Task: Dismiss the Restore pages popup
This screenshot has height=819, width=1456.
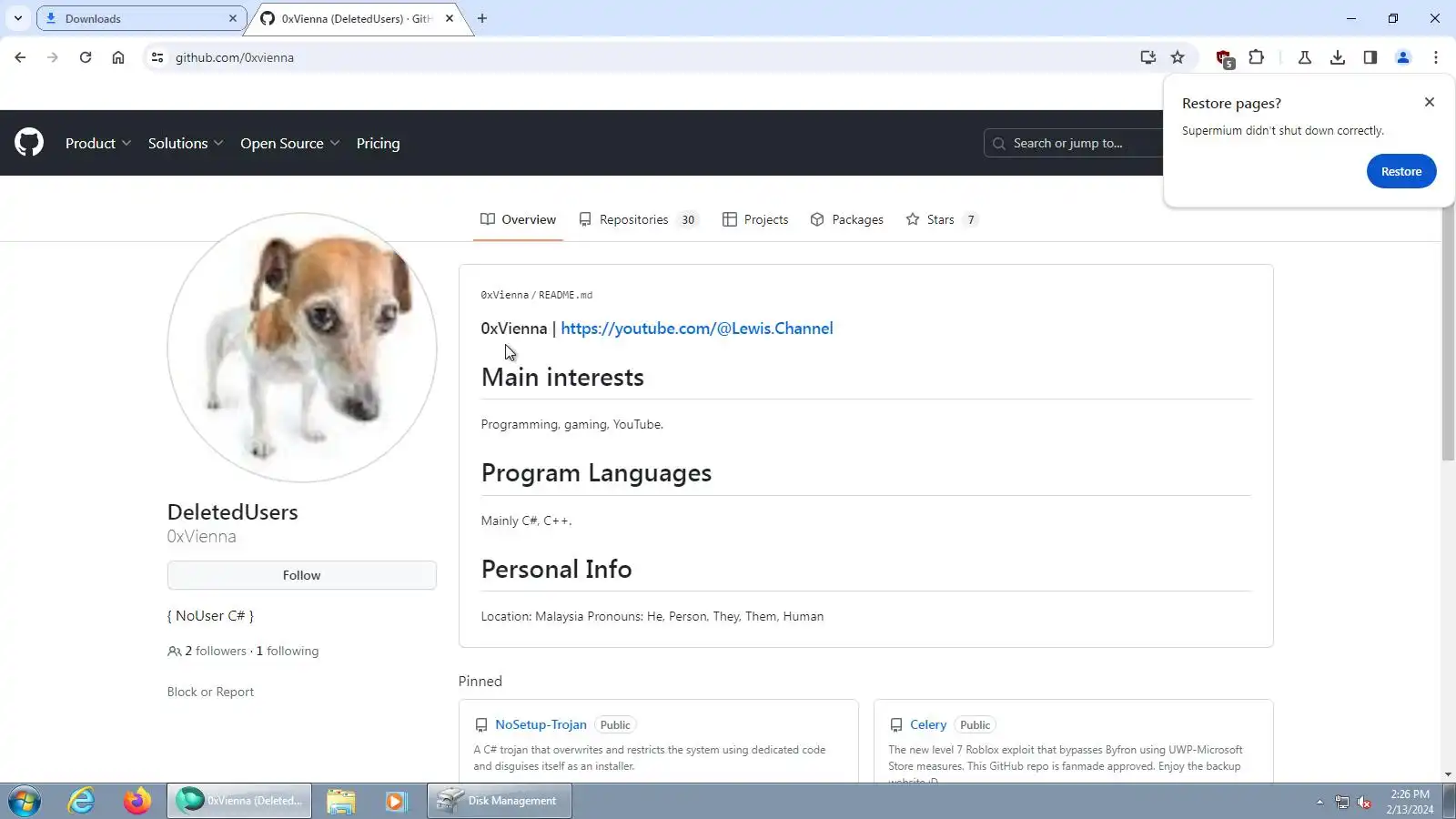Action: tap(1430, 102)
